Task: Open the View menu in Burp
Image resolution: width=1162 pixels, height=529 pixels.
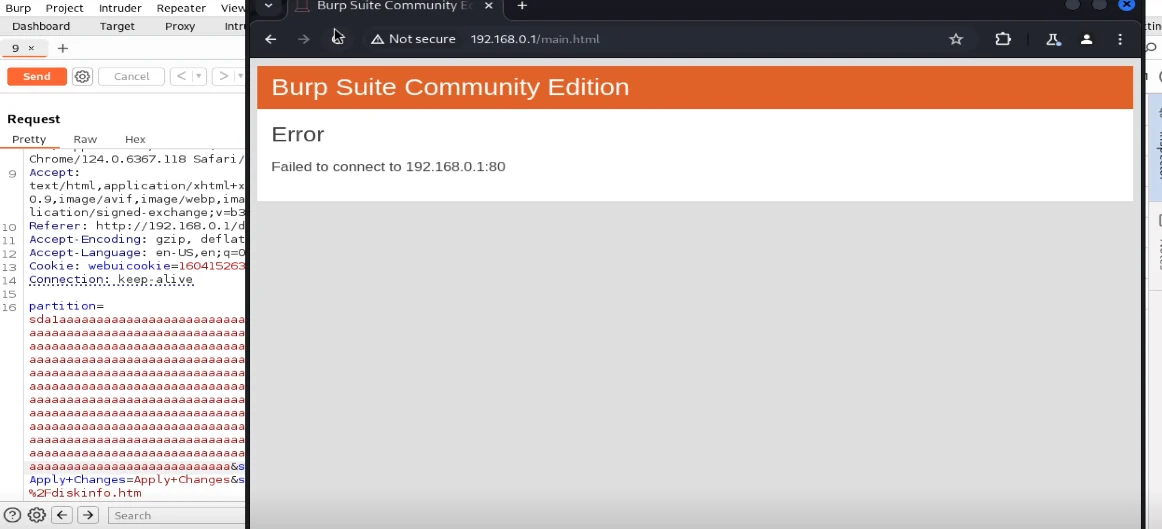Action: pos(233,8)
